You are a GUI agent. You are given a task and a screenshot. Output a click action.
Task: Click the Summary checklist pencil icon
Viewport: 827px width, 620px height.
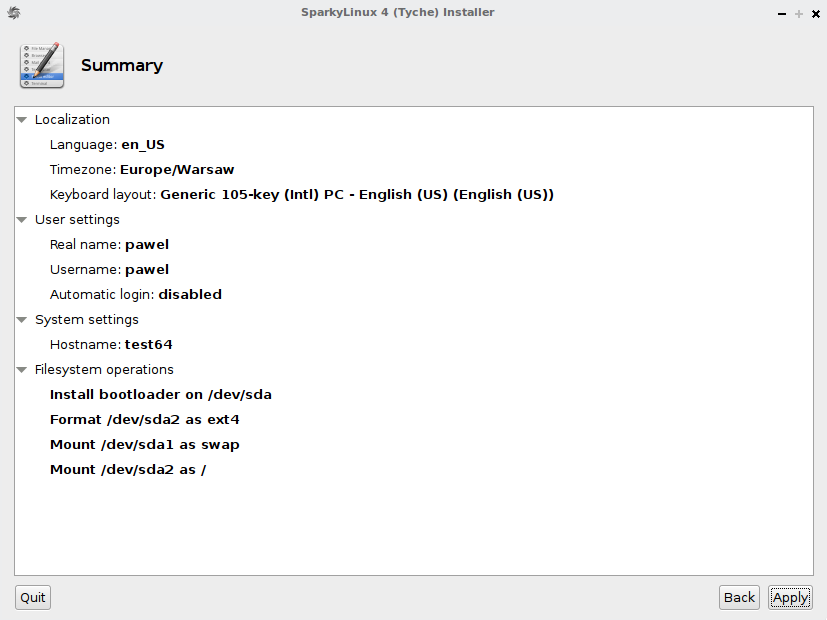click(42, 65)
